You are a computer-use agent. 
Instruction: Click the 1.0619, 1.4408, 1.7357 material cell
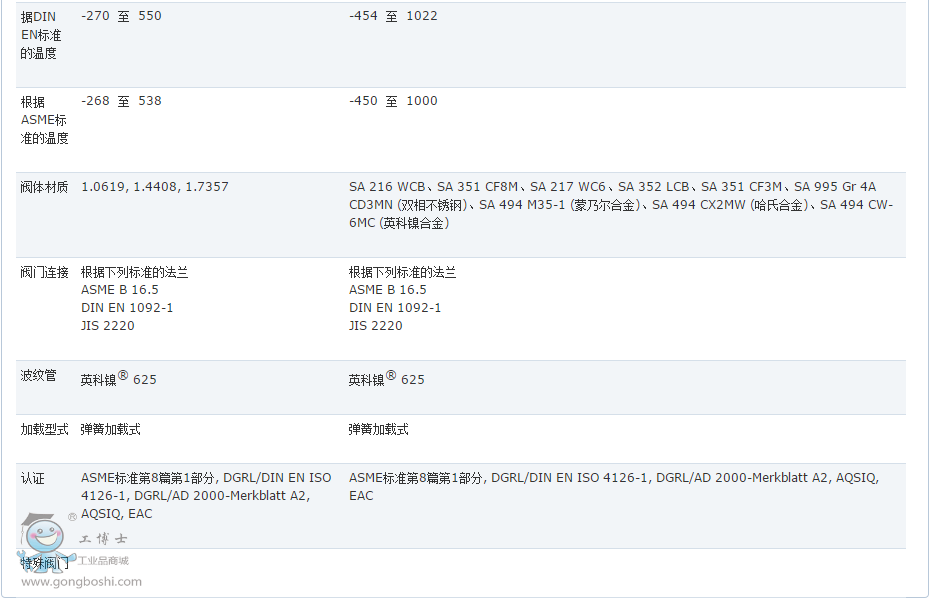(155, 187)
